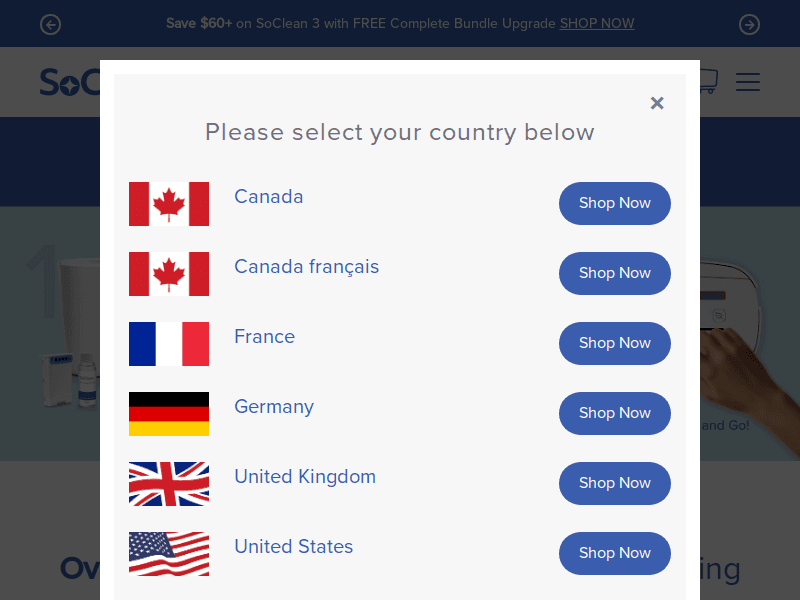Image resolution: width=800 pixels, height=600 pixels.
Task: Select the United States flag image
Action: click(x=169, y=554)
